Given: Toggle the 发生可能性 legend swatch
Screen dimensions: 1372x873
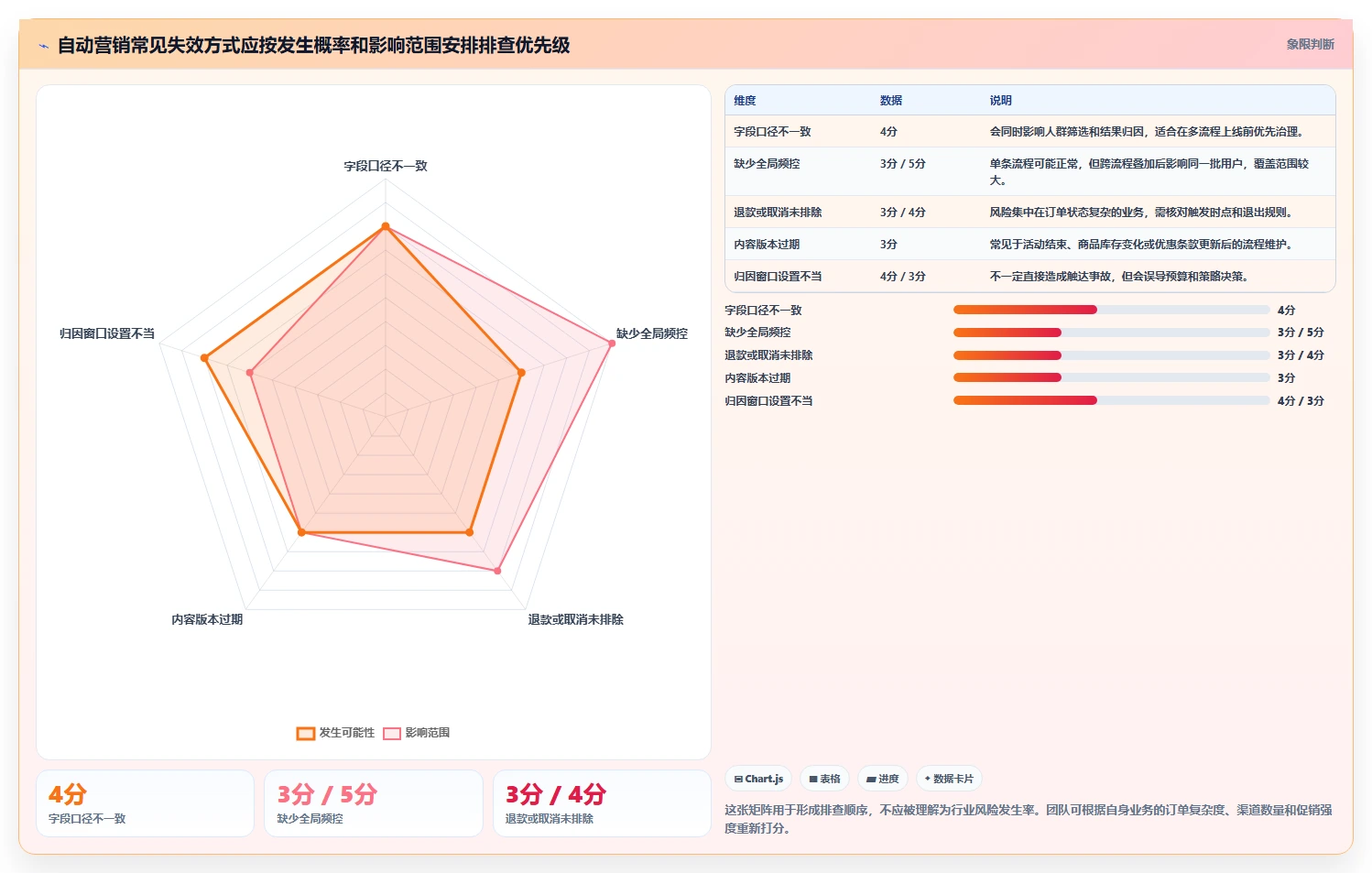Looking at the screenshot, I should 306,733.
